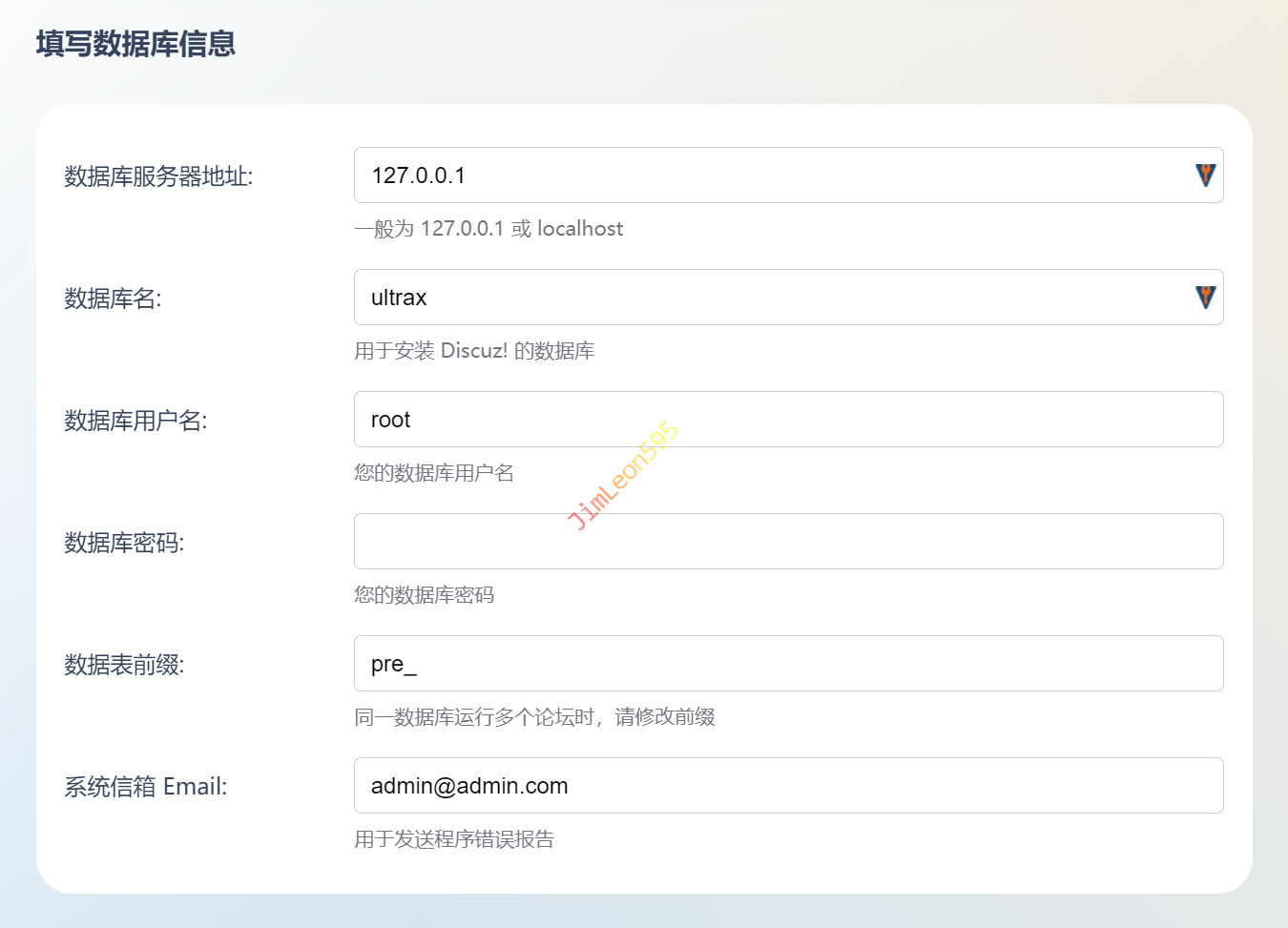Click the hint 用于发送程序错误报告
Image resolution: width=1288 pixels, height=928 pixels.
click(454, 839)
